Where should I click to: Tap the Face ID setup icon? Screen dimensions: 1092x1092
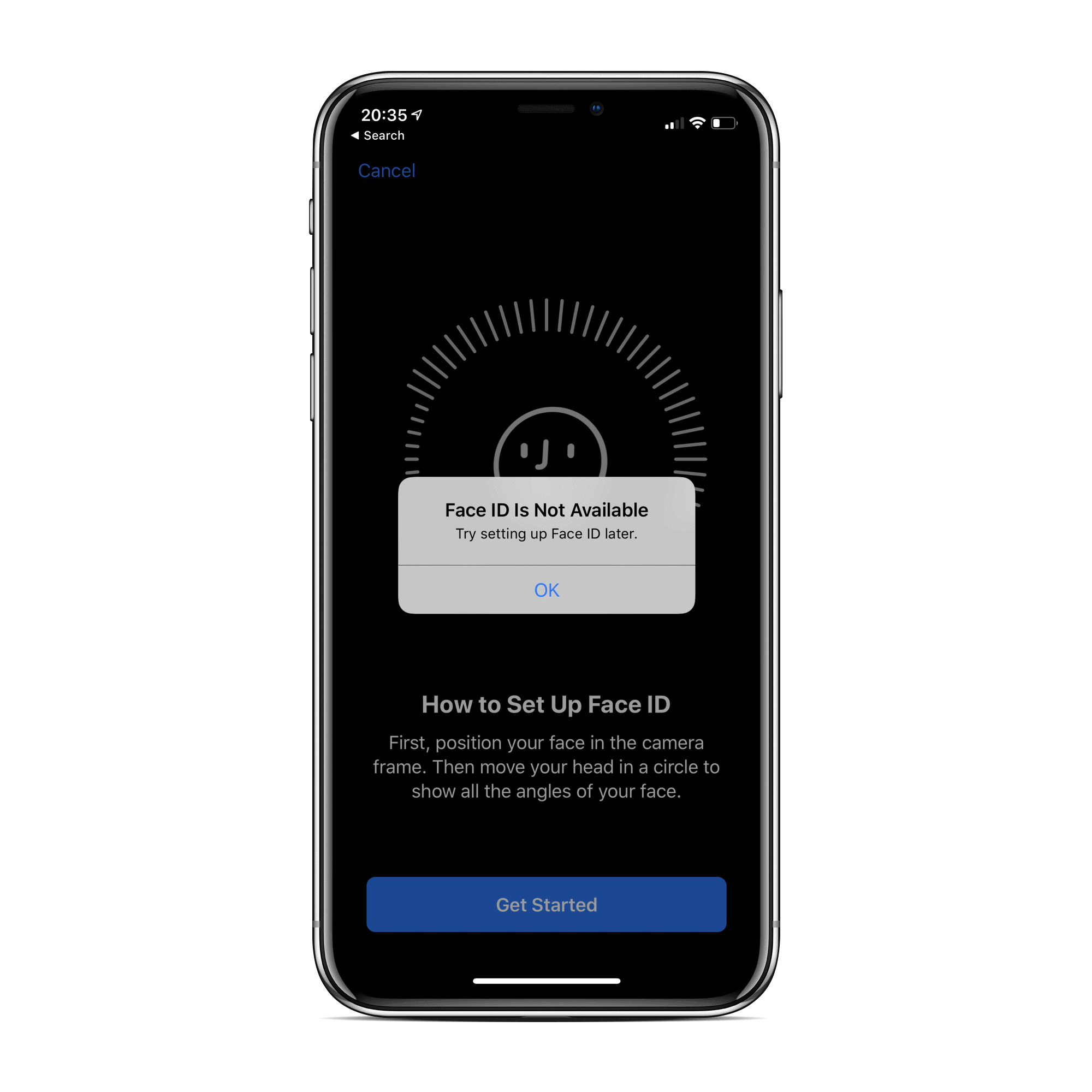tap(547, 450)
